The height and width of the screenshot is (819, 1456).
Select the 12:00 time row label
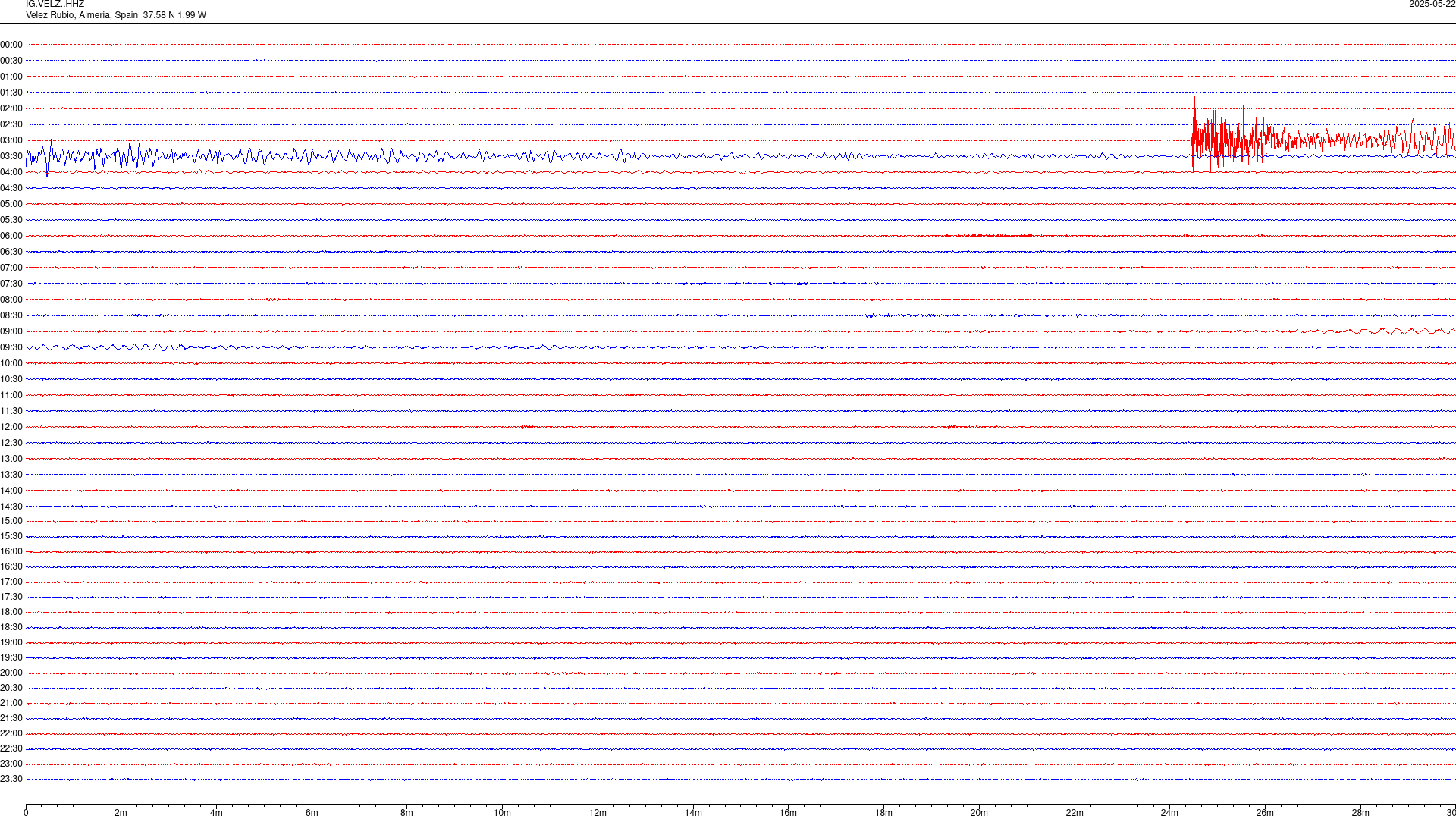coord(11,427)
